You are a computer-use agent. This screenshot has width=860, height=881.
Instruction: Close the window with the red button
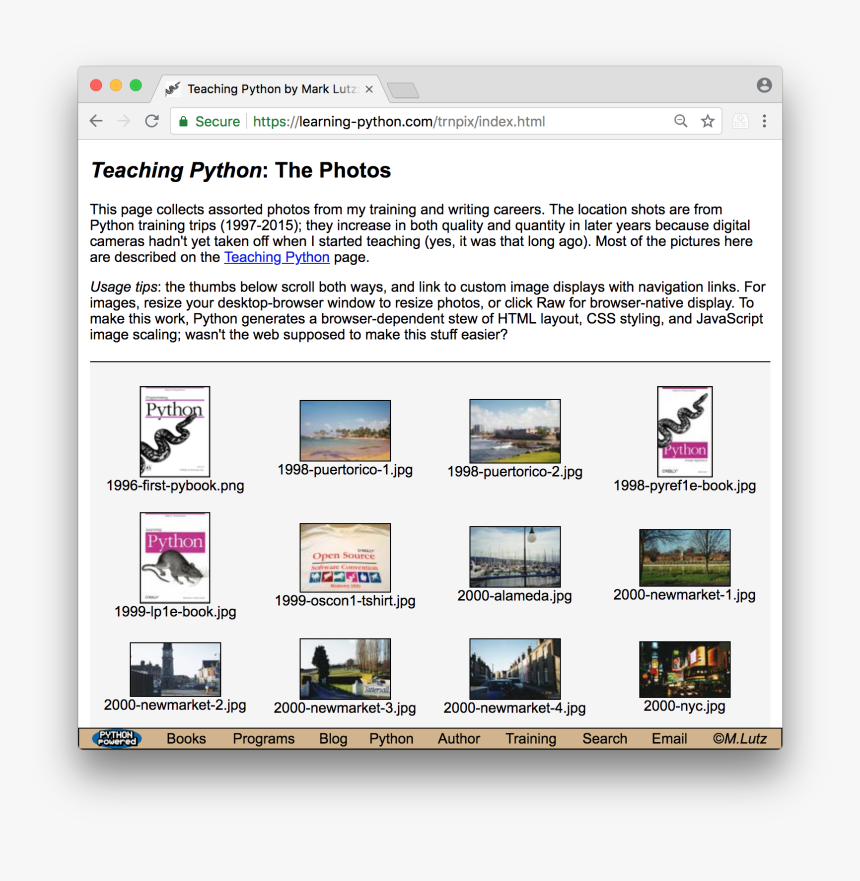point(96,85)
